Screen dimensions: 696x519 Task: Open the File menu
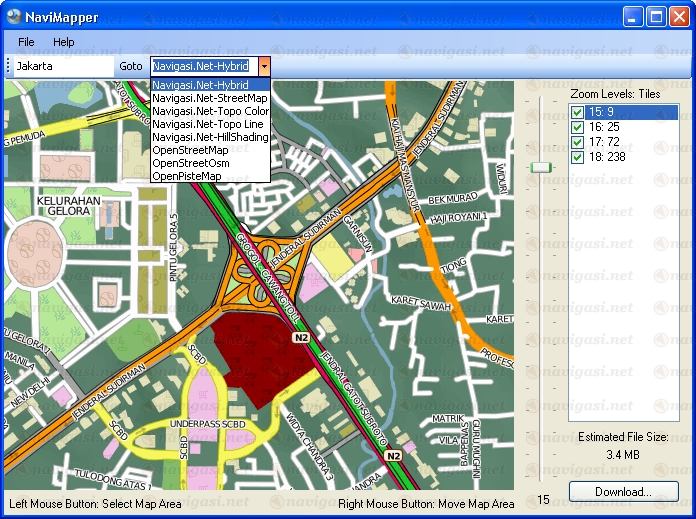click(26, 42)
